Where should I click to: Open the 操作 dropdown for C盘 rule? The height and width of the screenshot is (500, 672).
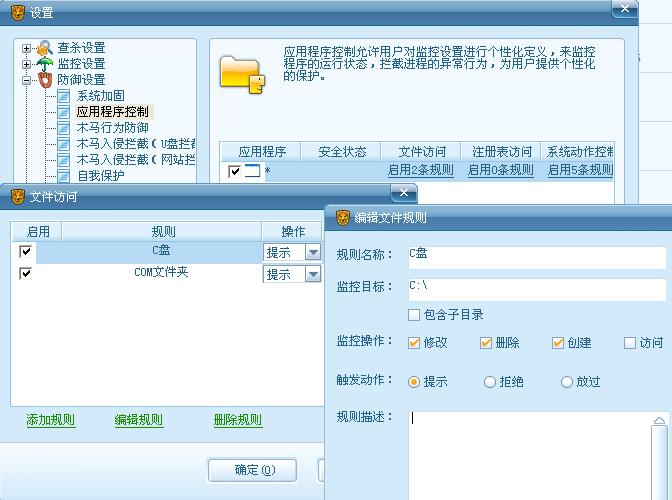[313, 252]
